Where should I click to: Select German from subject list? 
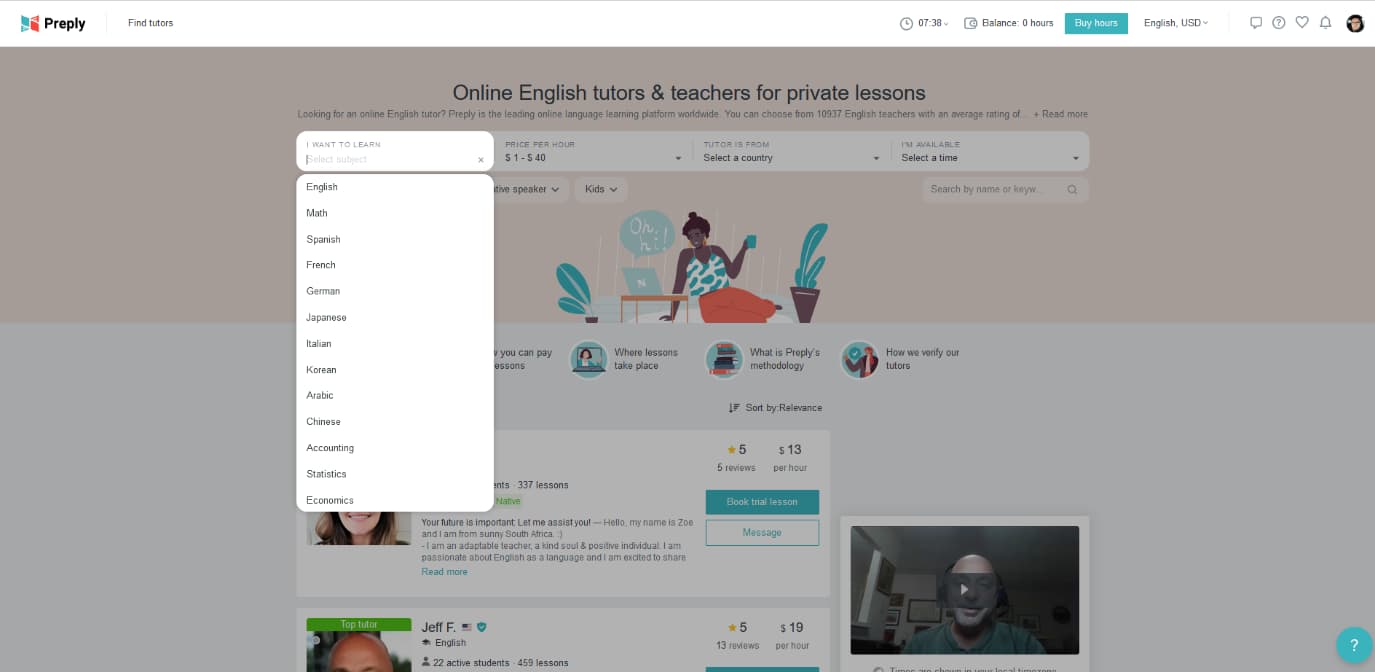[x=395, y=291]
